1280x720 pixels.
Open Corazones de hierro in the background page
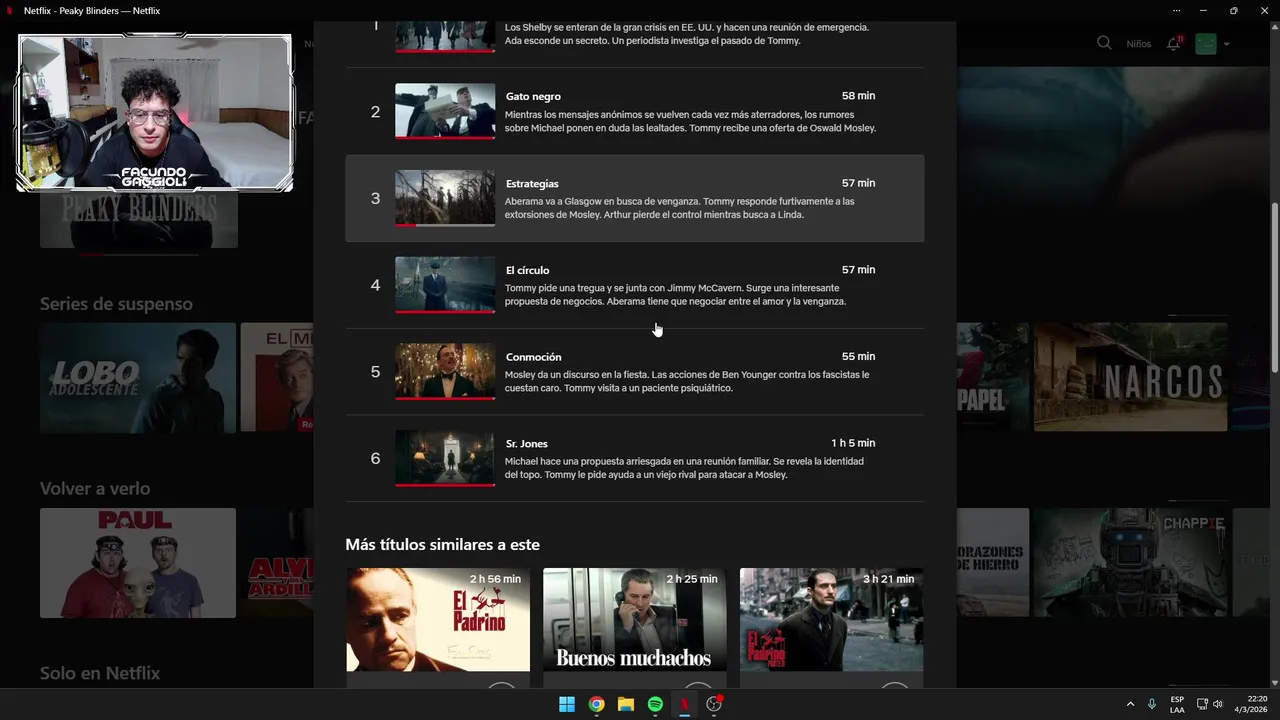(x=993, y=562)
